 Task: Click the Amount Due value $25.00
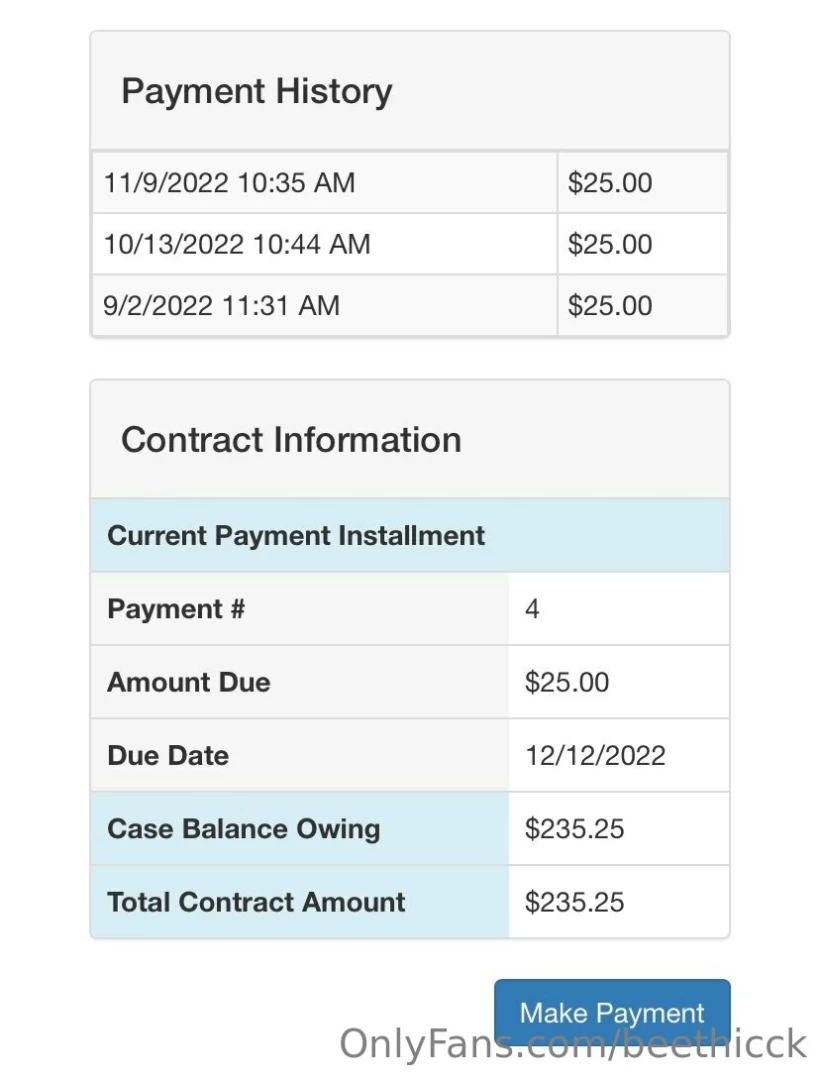pos(567,682)
